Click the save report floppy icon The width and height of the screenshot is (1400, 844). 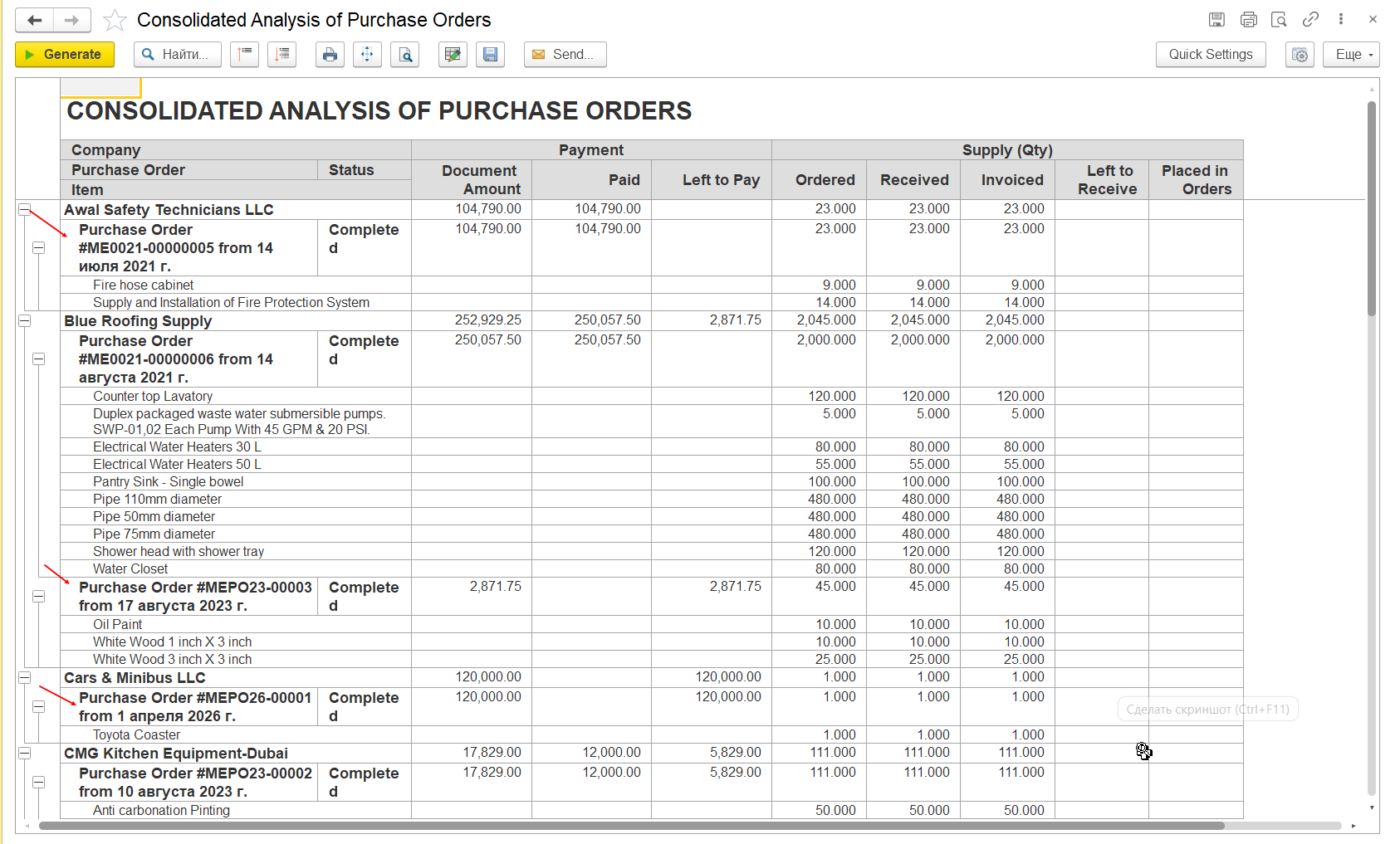coord(490,55)
